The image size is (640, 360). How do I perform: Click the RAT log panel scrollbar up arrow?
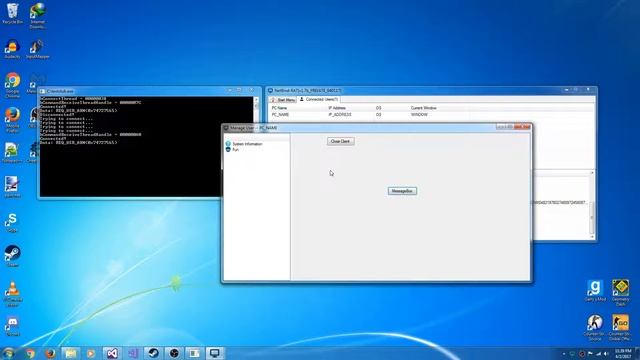click(x=592, y=173)
